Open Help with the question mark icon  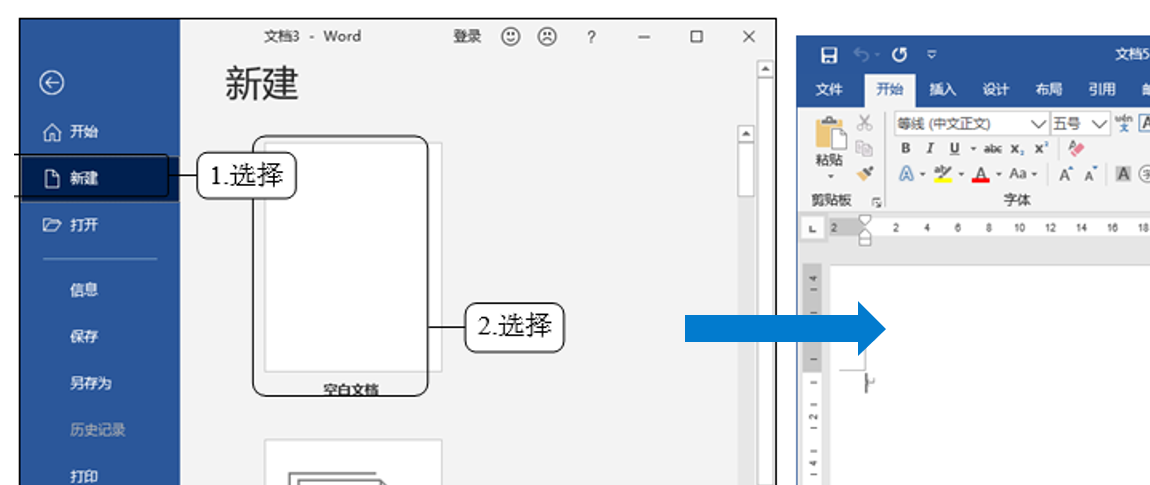(x=591, y=37)
